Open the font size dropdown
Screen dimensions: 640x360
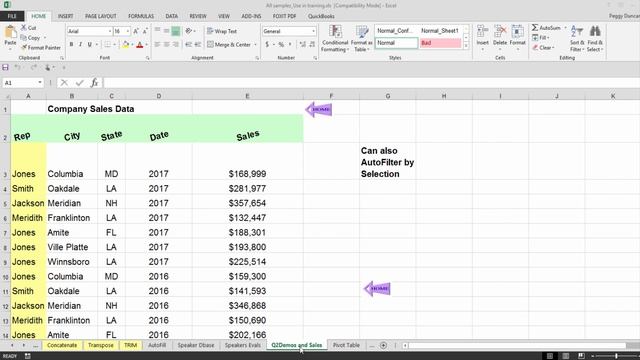128,31
